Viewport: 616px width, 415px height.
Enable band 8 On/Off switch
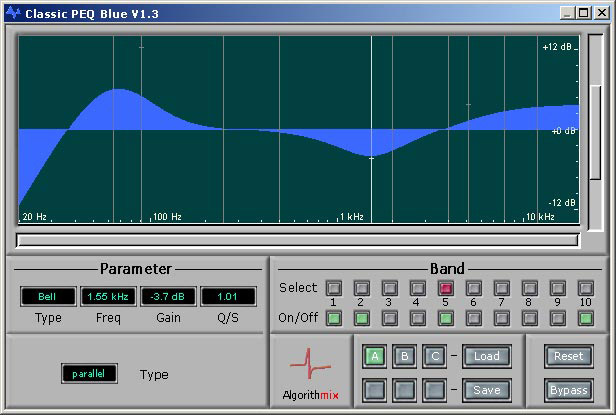(x=529, y=318)
